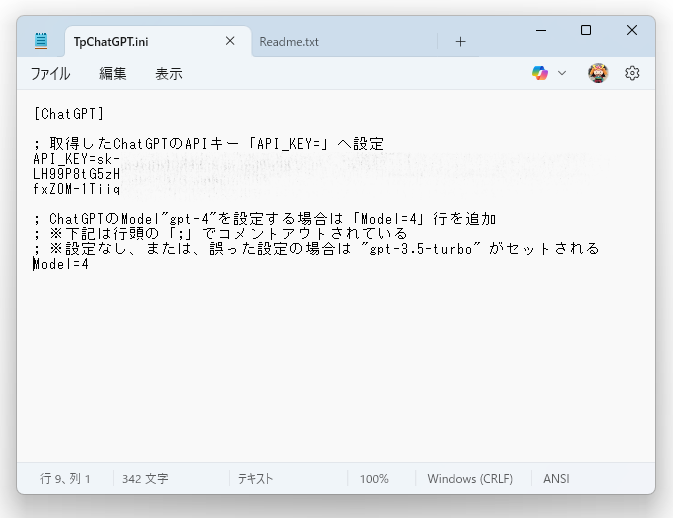The height and width of the screenshot is (518, 673).
Task: Click the Copilot icon
Action: [x=540, y=73]
